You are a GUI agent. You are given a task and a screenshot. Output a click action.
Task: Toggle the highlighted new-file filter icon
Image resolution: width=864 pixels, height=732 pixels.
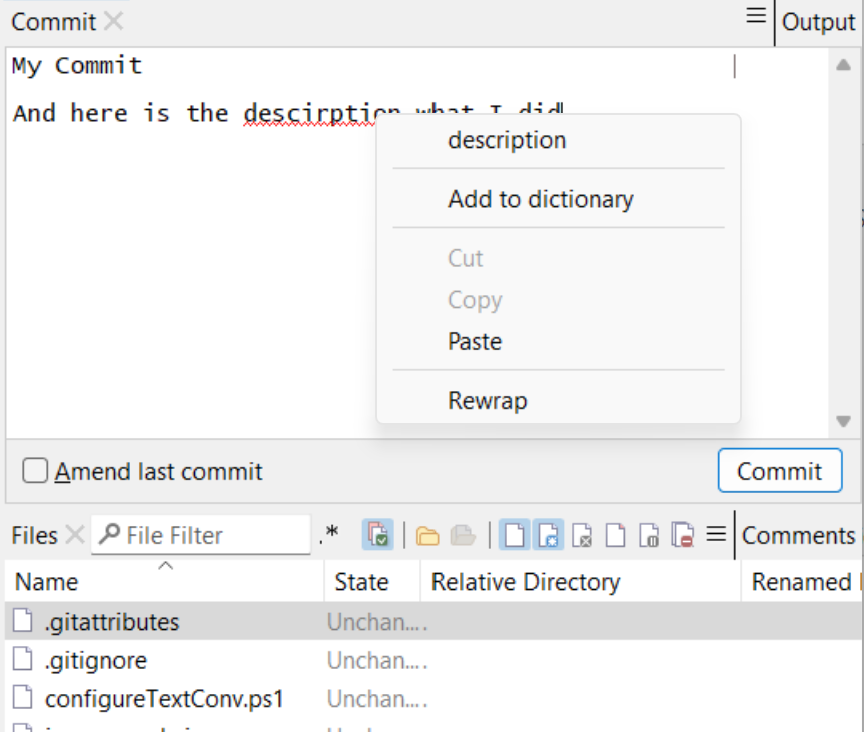coord(547,534)
